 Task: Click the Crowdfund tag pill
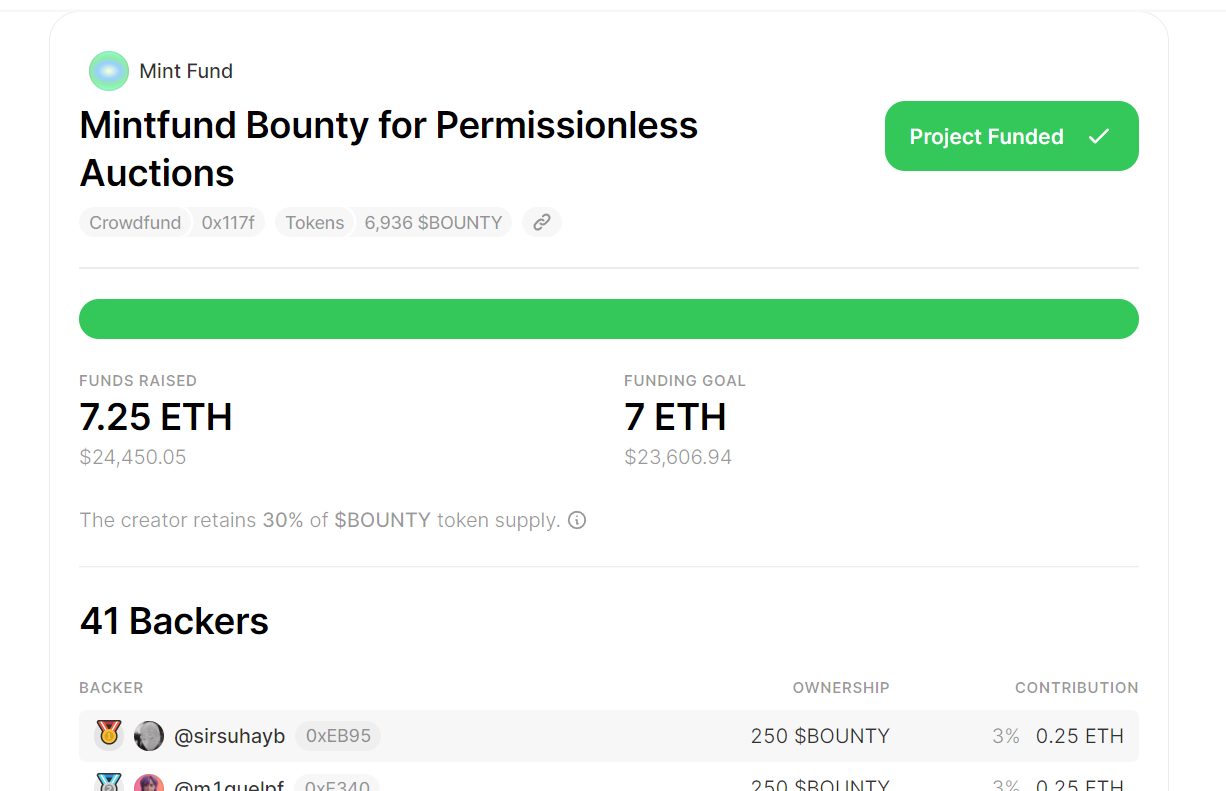[135, 222]
